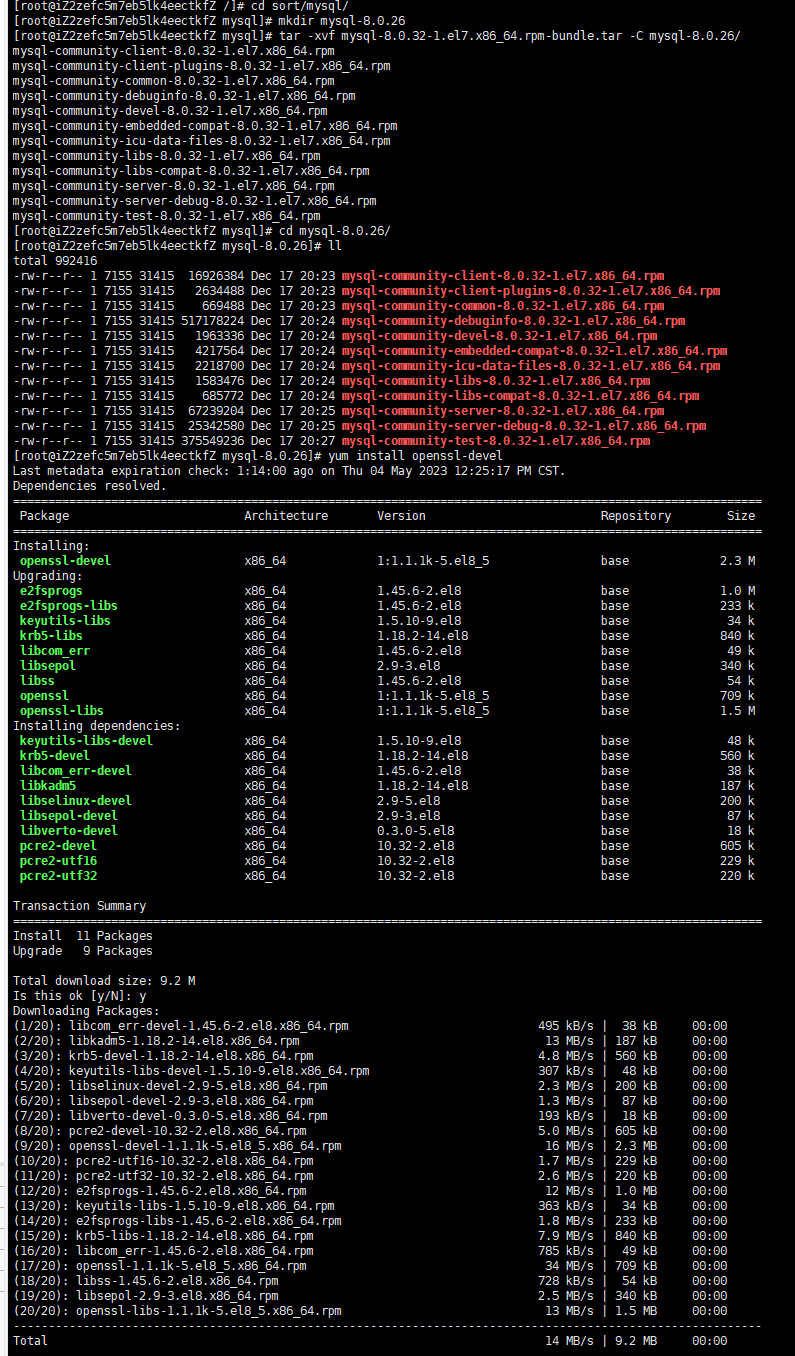Click download row (12/20) e2fsprogs
This screenshot has width=795, height=1356.
pos(370,1191)
